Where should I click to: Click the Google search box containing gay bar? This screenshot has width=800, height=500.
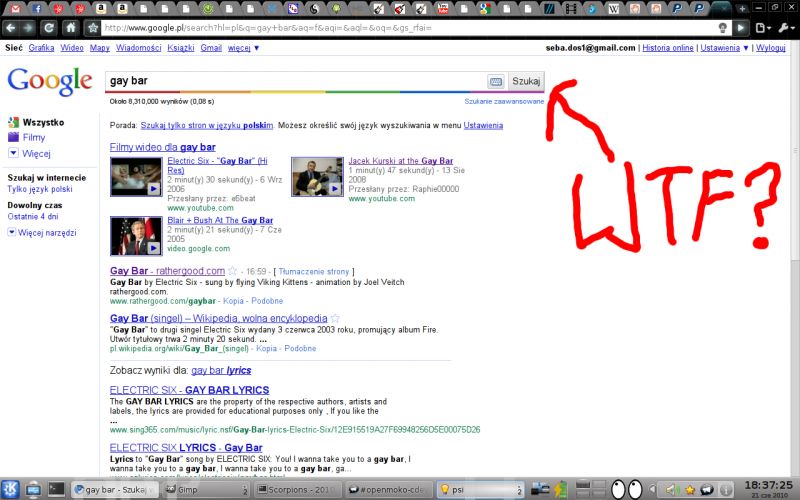click(x=295, y=81)
